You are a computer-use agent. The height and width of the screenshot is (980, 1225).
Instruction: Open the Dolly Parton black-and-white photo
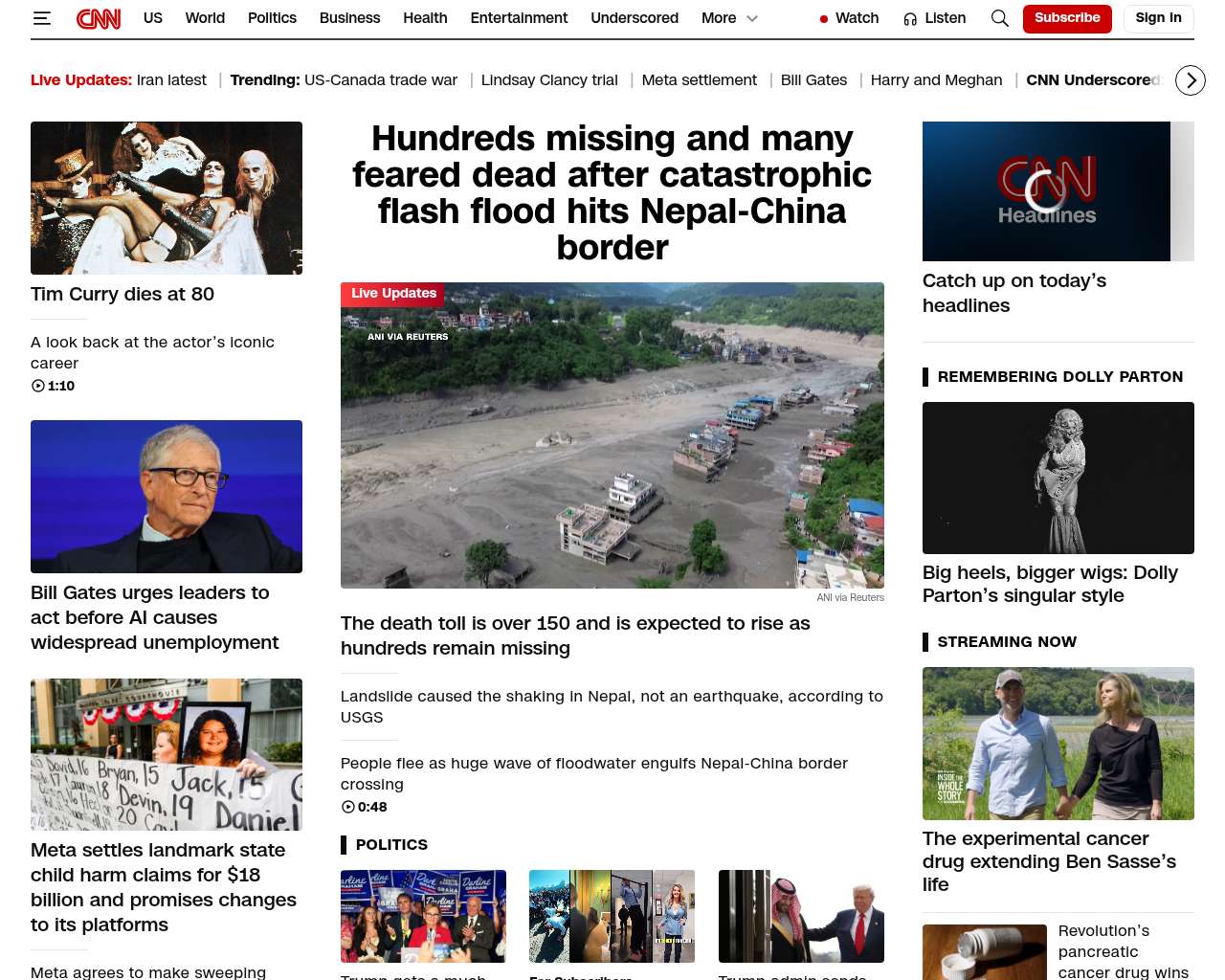1058,478
